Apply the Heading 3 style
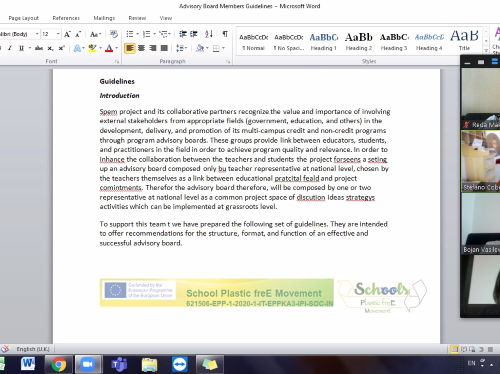This screenshot has height=374, width=500. [x=394, y=42]
